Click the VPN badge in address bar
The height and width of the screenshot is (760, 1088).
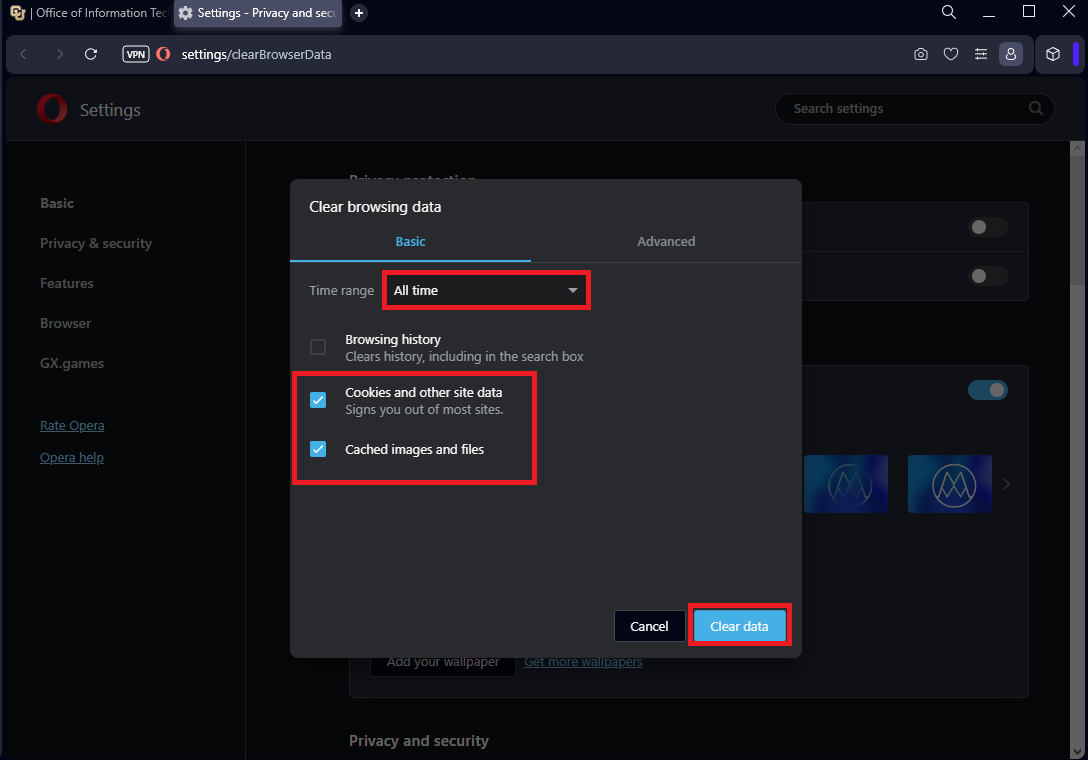point(136,54)
